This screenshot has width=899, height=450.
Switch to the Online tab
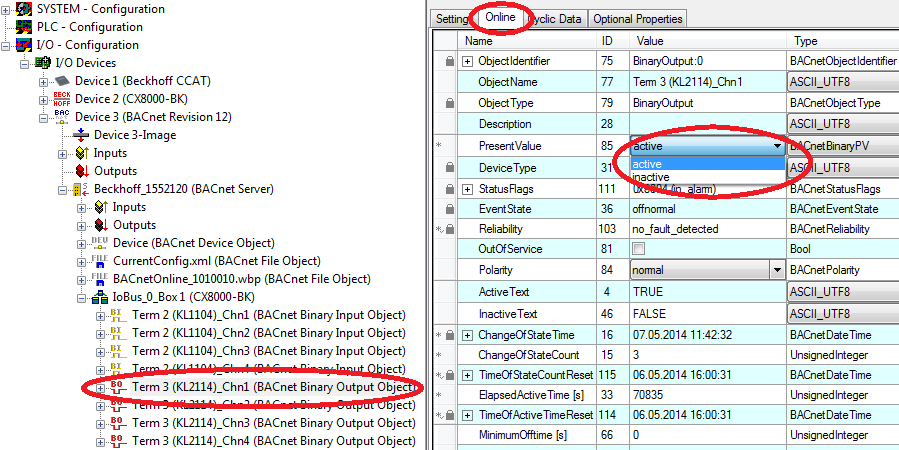click(x=500, y=17)
